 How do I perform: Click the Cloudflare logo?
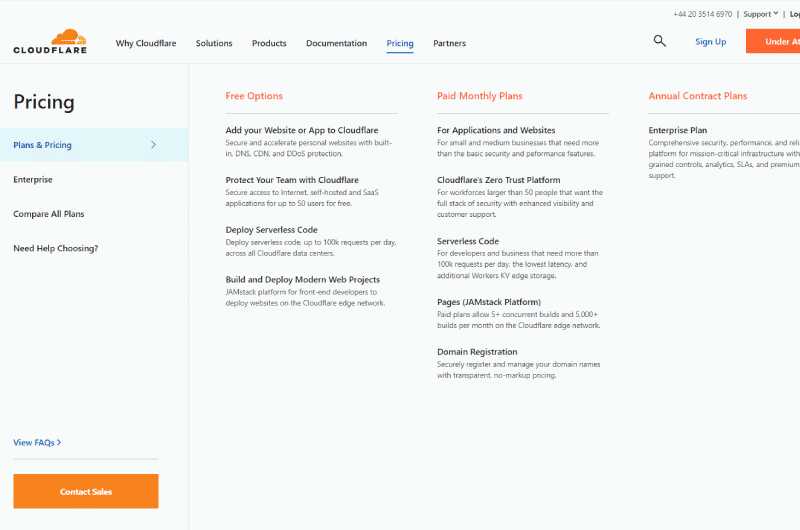coord(50,41)
